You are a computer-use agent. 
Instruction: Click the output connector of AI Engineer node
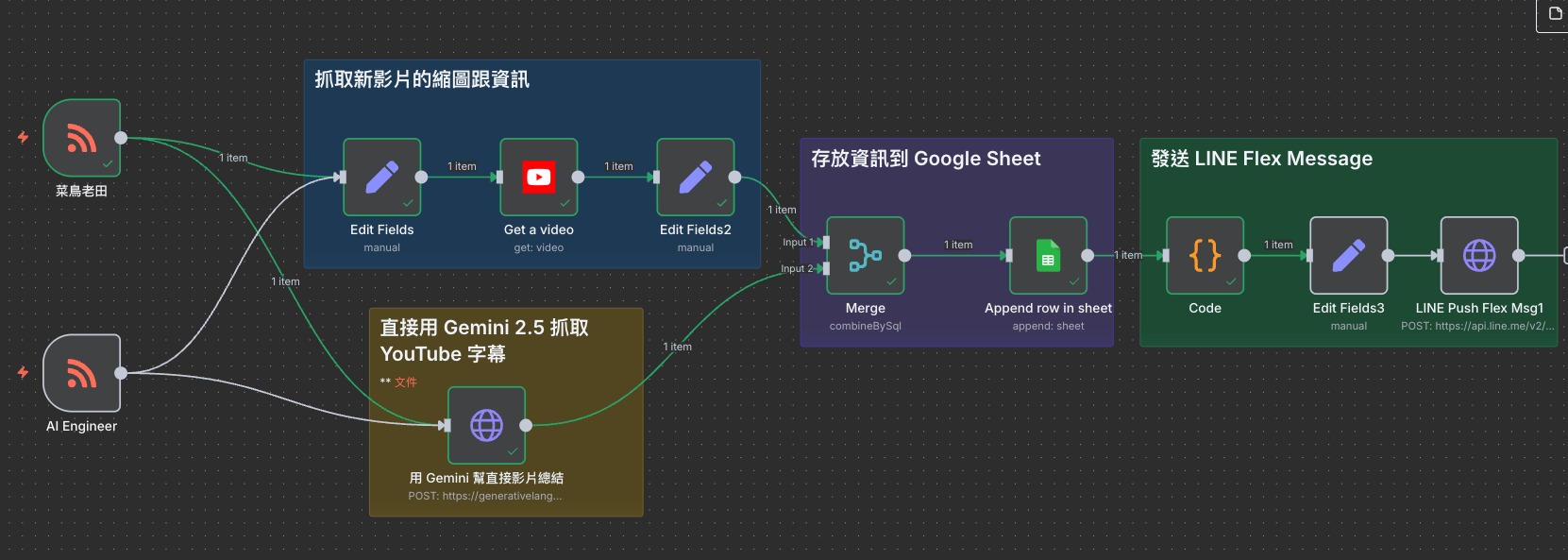point(121,373)
